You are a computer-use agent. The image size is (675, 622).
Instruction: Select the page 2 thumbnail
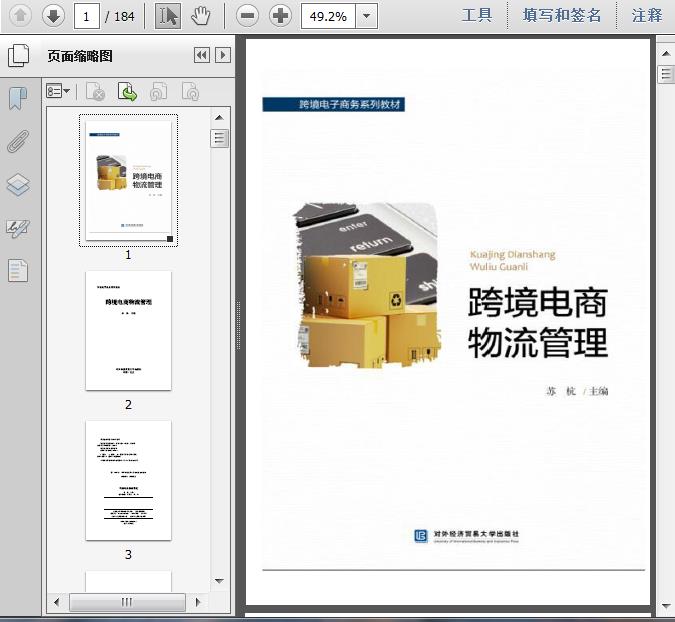pos(128,330)
